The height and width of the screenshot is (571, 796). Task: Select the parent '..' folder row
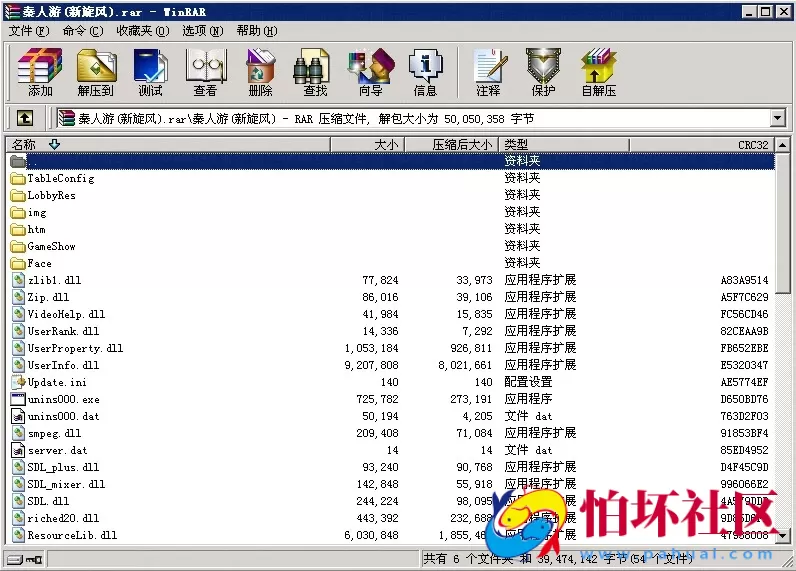391,161
